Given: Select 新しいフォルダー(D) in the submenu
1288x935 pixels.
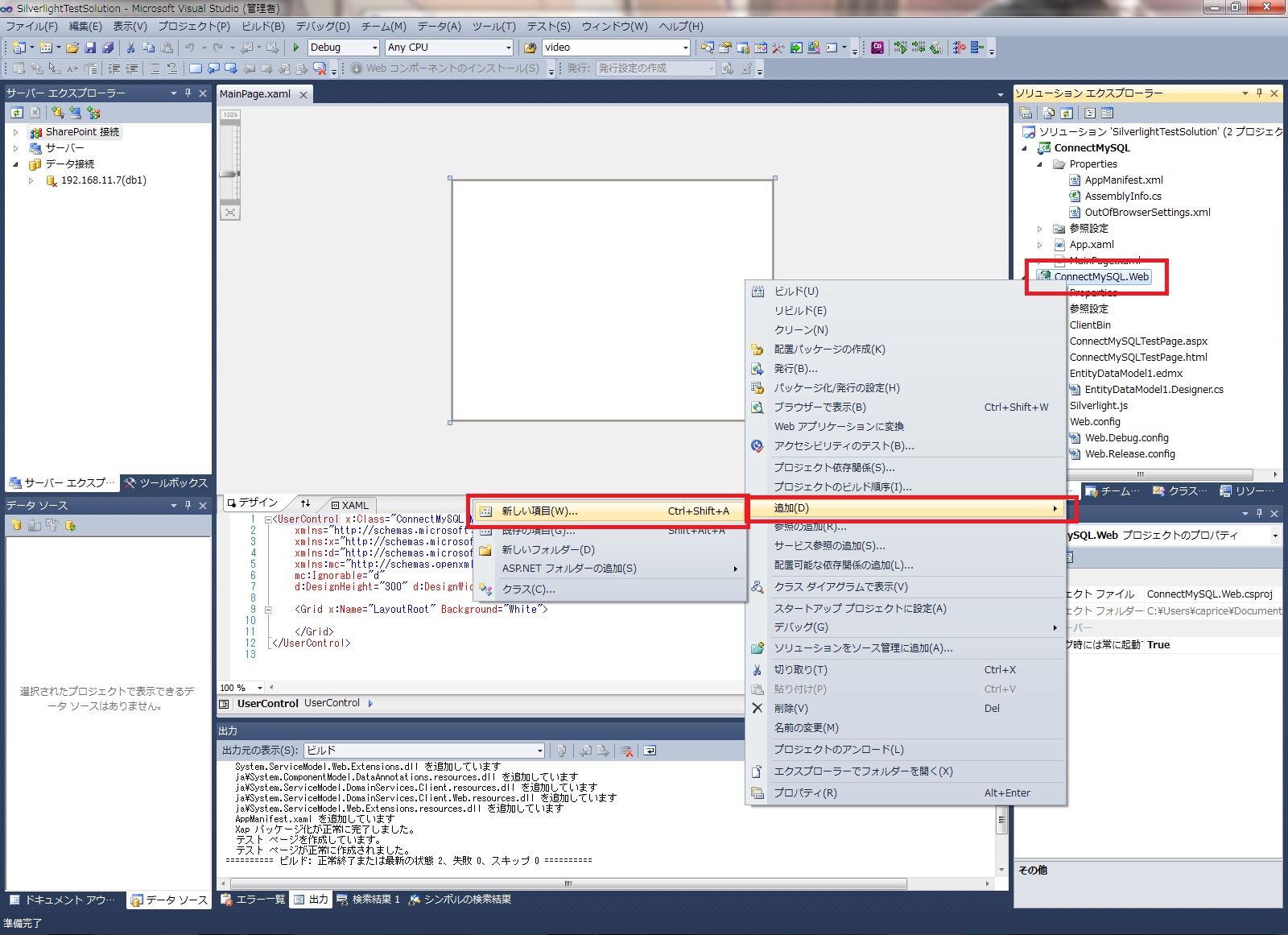Looking at the screenshot, I should pos(610,550).
